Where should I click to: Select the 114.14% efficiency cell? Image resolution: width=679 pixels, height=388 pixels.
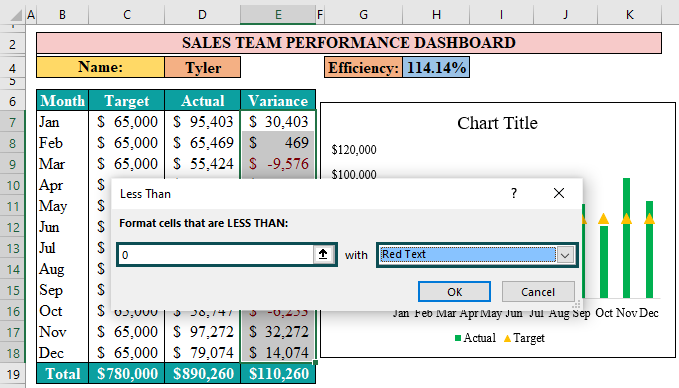[436, 68]
